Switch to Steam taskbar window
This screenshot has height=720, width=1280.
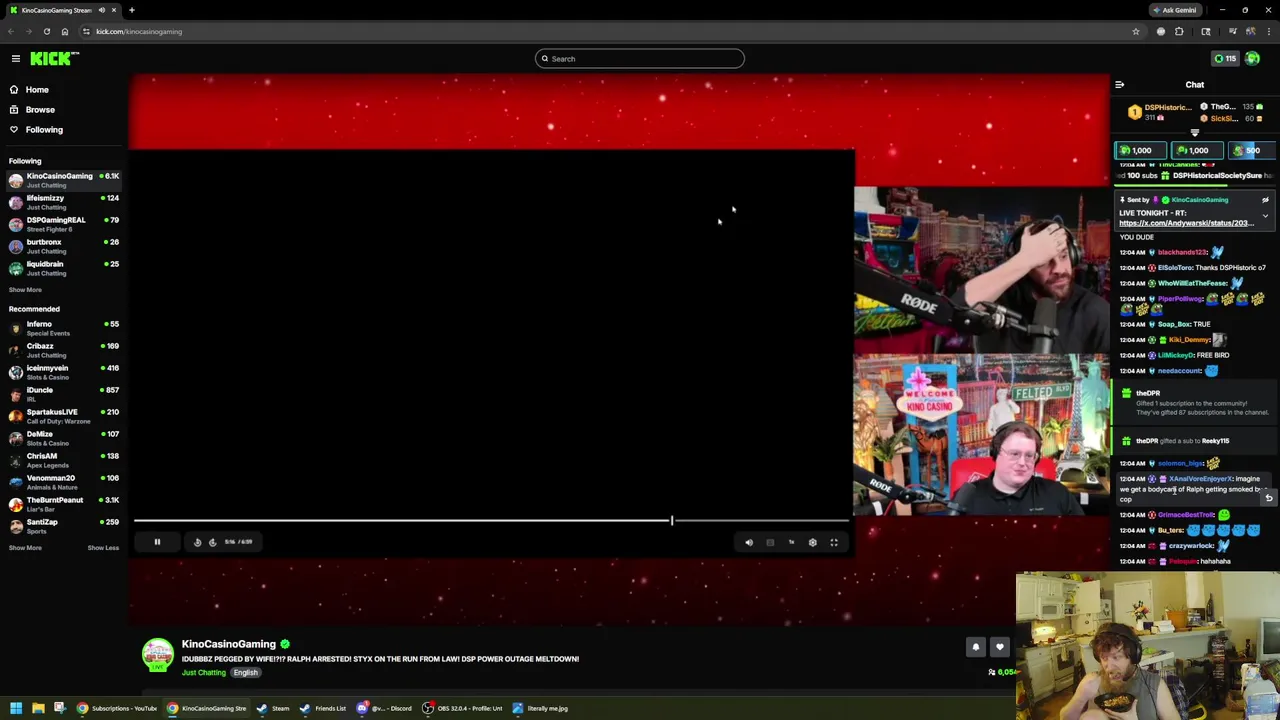coord(273,709)
